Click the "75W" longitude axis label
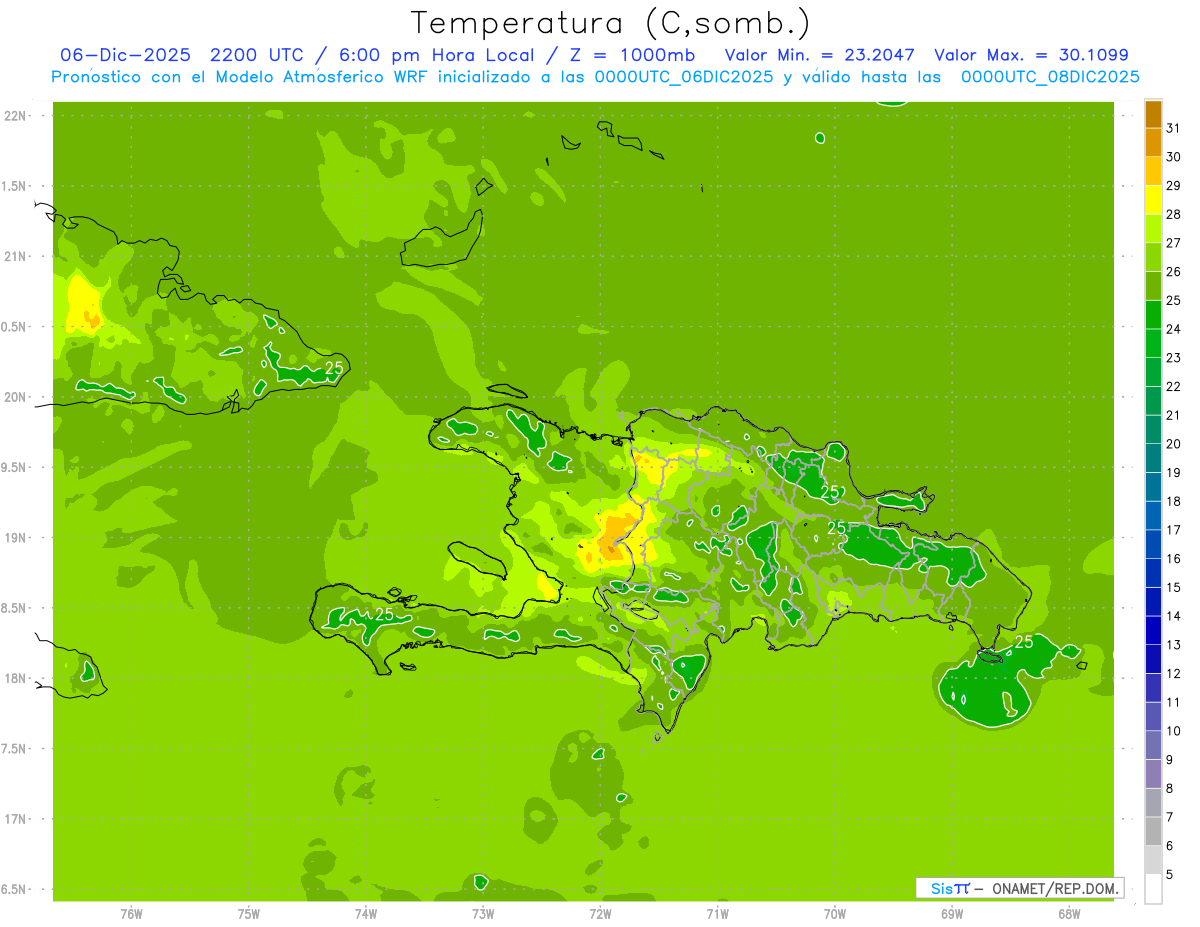Viewport: 1200px width, 927px height. click(x=249, y=913)
